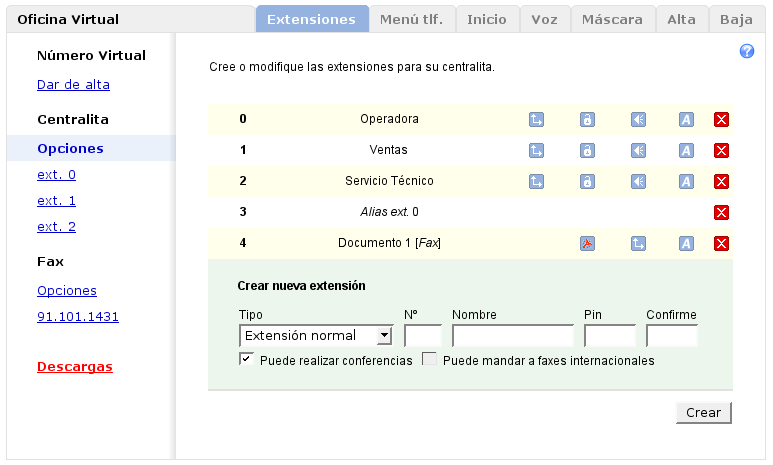
Task: Click the Nombre text field
Action: (512, 335)
